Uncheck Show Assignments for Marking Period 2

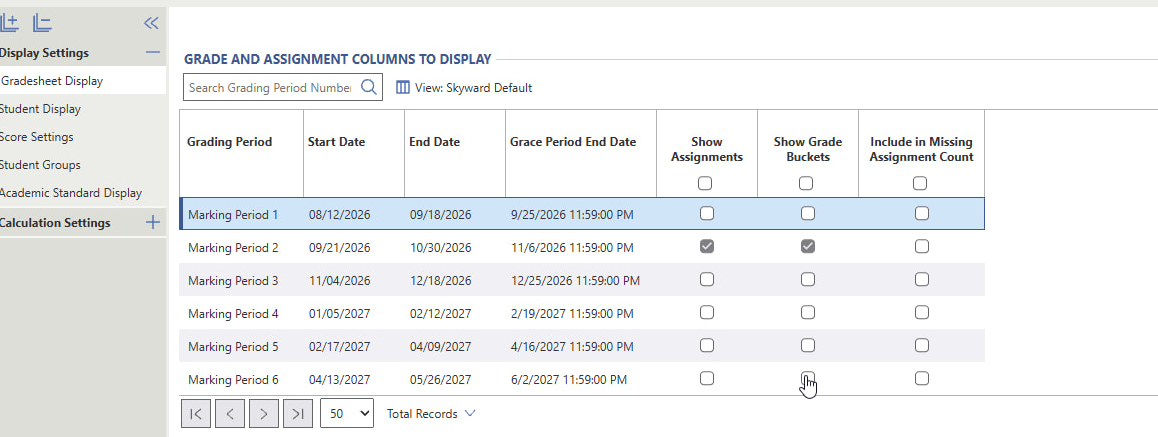(x=707, y=247)
